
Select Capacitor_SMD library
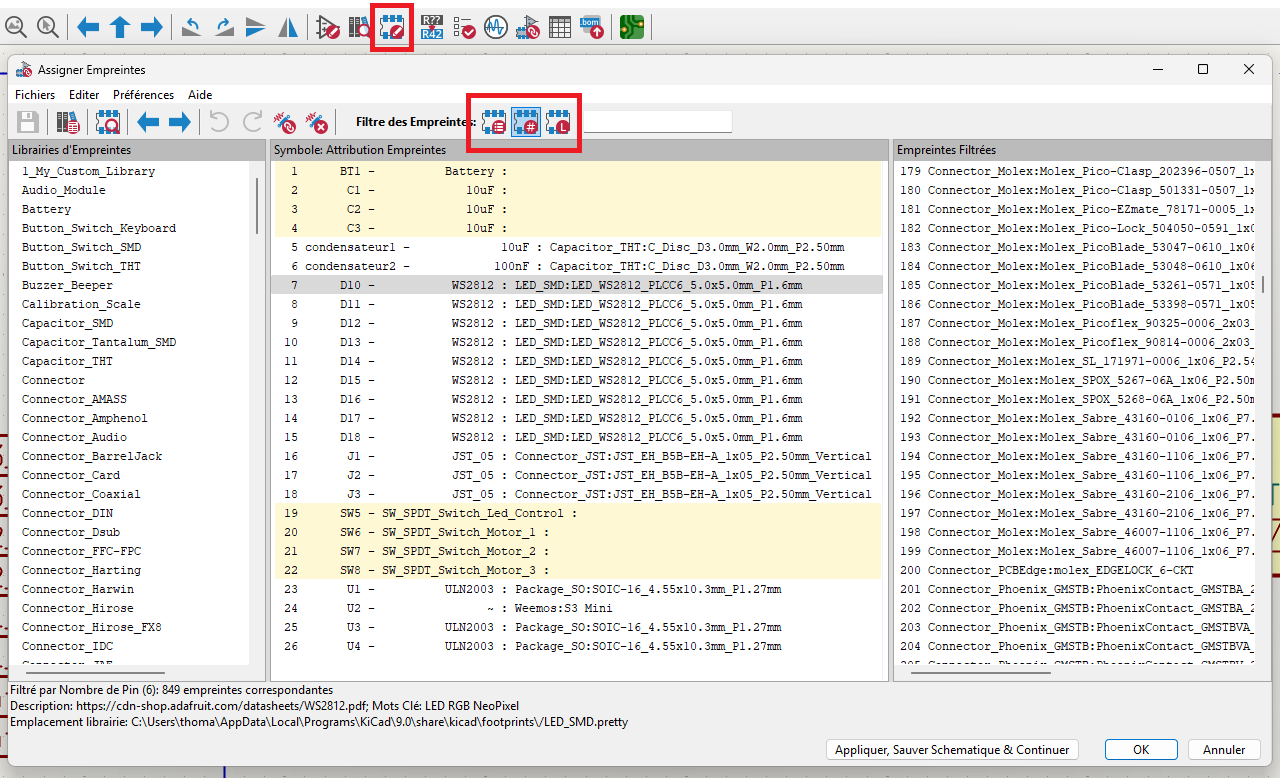(x=67, y=323)
